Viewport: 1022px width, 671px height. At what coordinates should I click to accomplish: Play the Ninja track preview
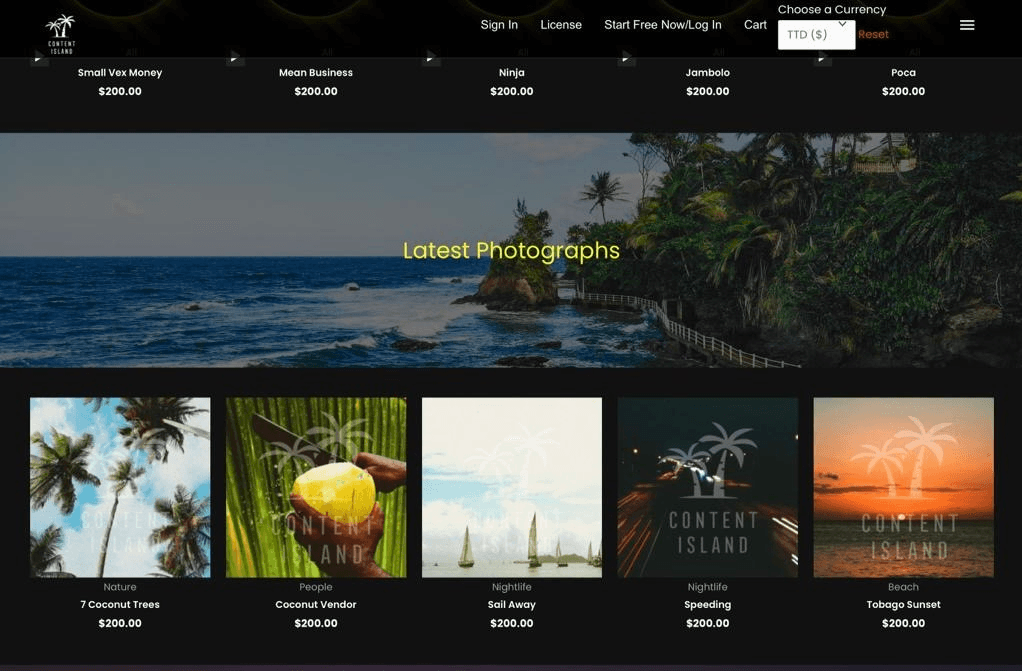point(431,58)
